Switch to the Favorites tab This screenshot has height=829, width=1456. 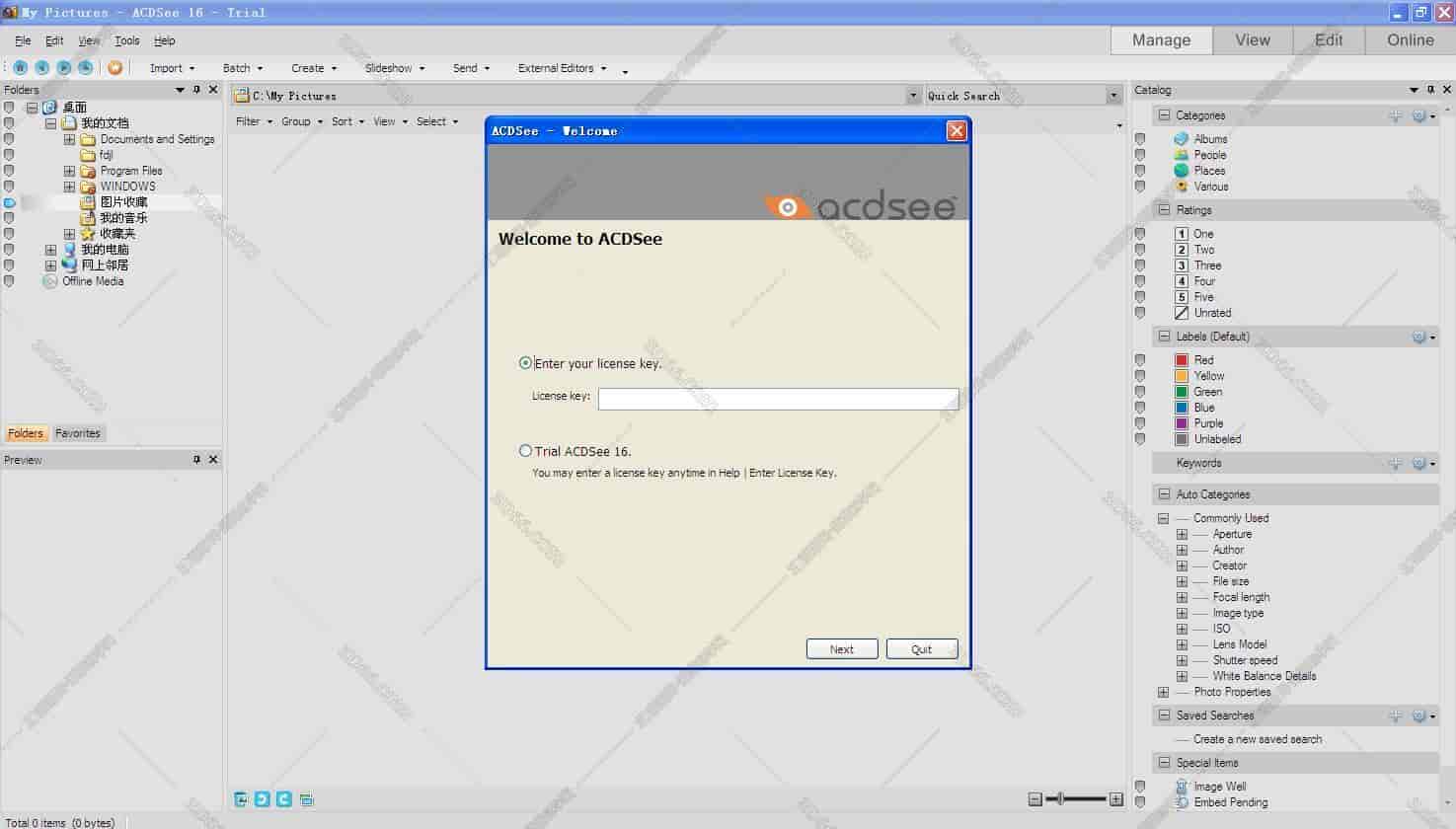(78, 433)
